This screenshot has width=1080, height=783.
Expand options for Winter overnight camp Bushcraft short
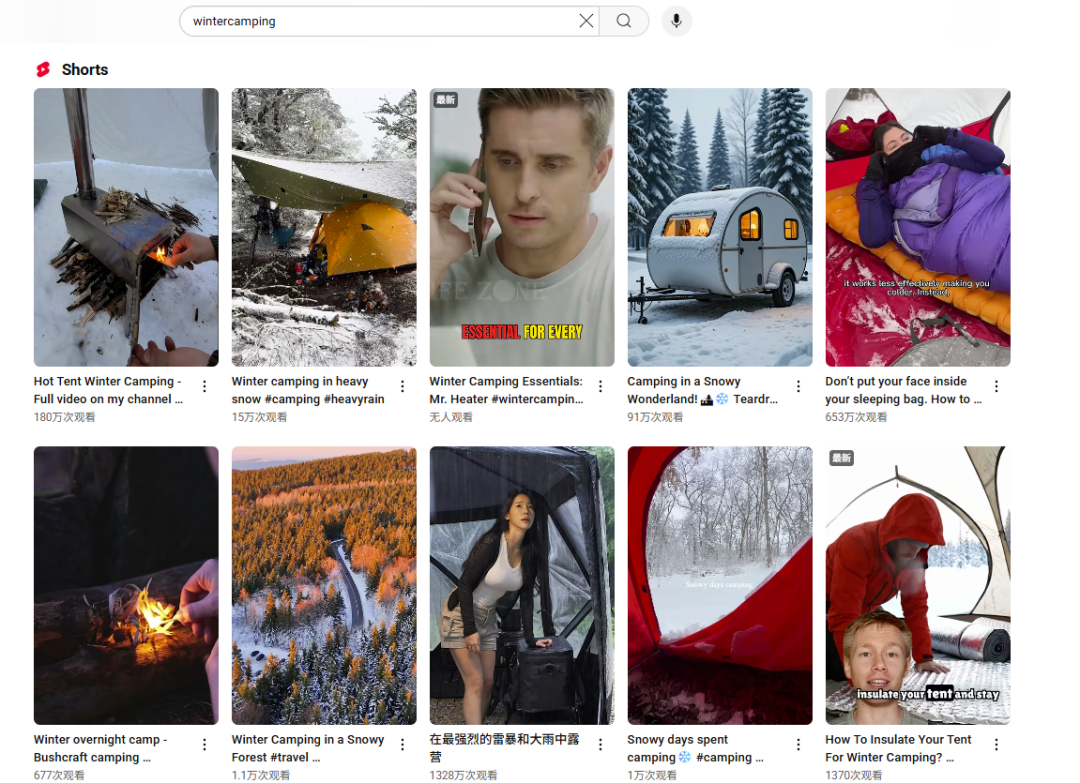(x=204, y=745)
